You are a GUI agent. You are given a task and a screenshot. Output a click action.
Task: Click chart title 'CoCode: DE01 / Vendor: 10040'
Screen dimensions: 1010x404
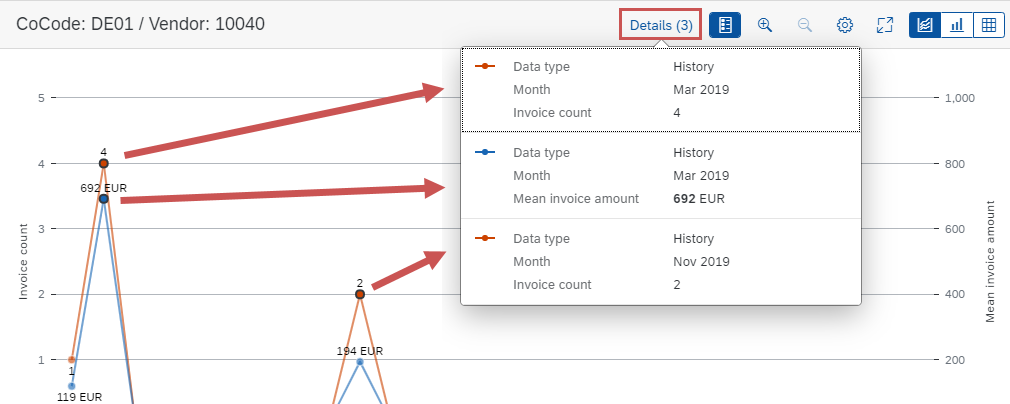tap(140, 24)
